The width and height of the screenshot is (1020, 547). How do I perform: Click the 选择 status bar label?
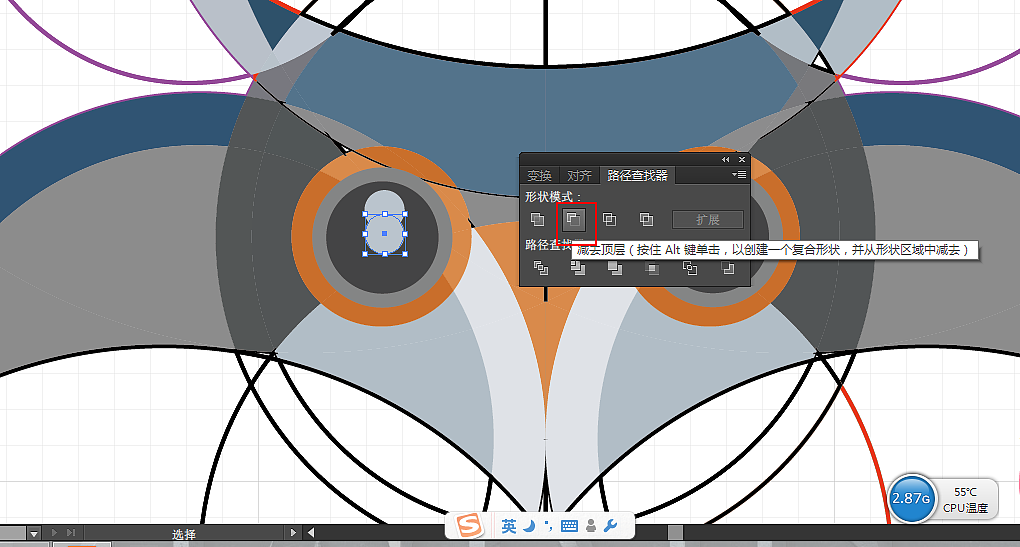click(x=183, y=534)
